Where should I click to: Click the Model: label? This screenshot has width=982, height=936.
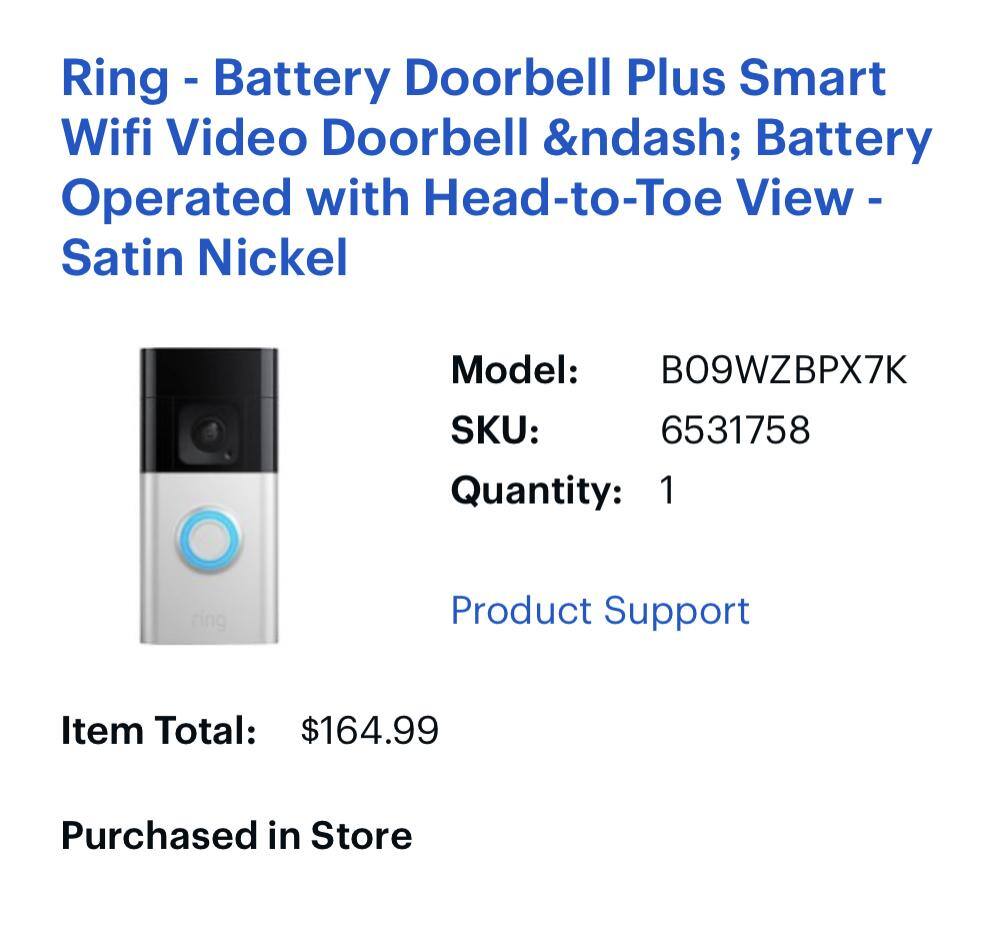[x=515, y=370]
